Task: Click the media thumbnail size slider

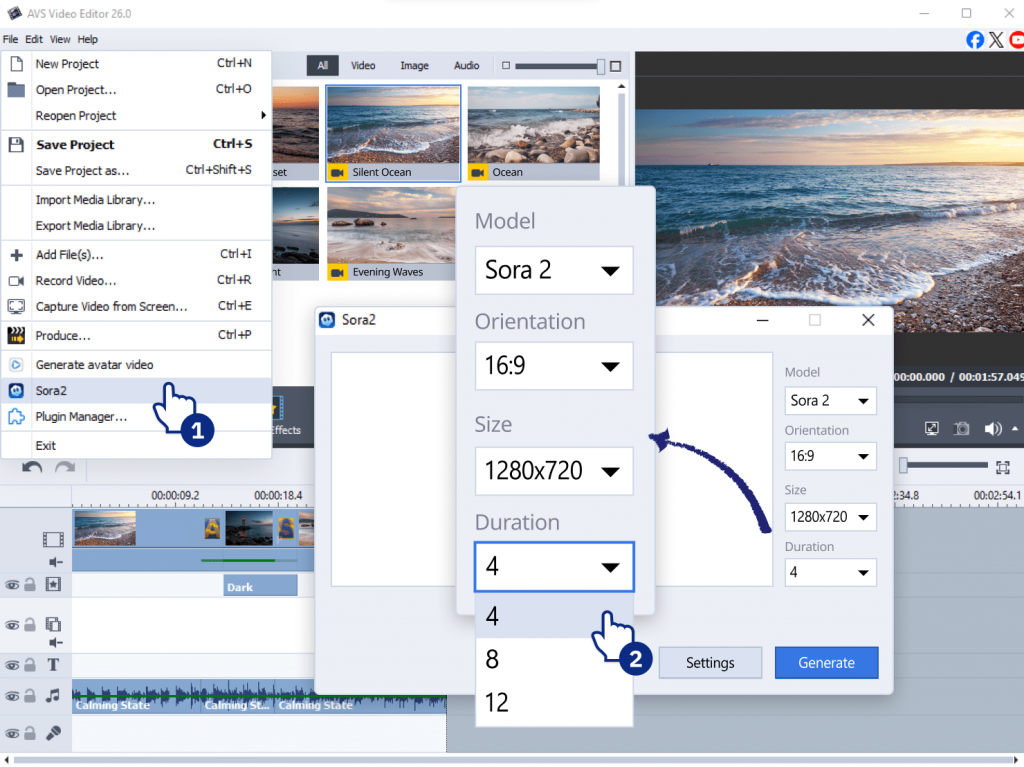Action: [x=560, y=66]
